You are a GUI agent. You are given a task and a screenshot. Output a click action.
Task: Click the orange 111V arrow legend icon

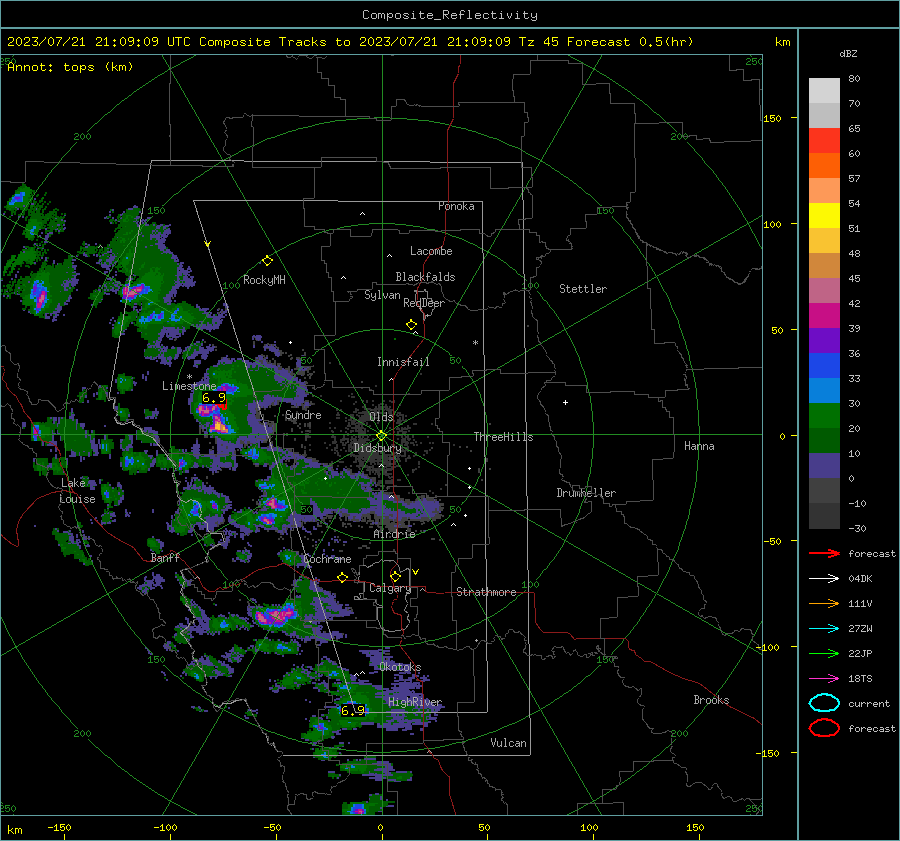point(824,603)
